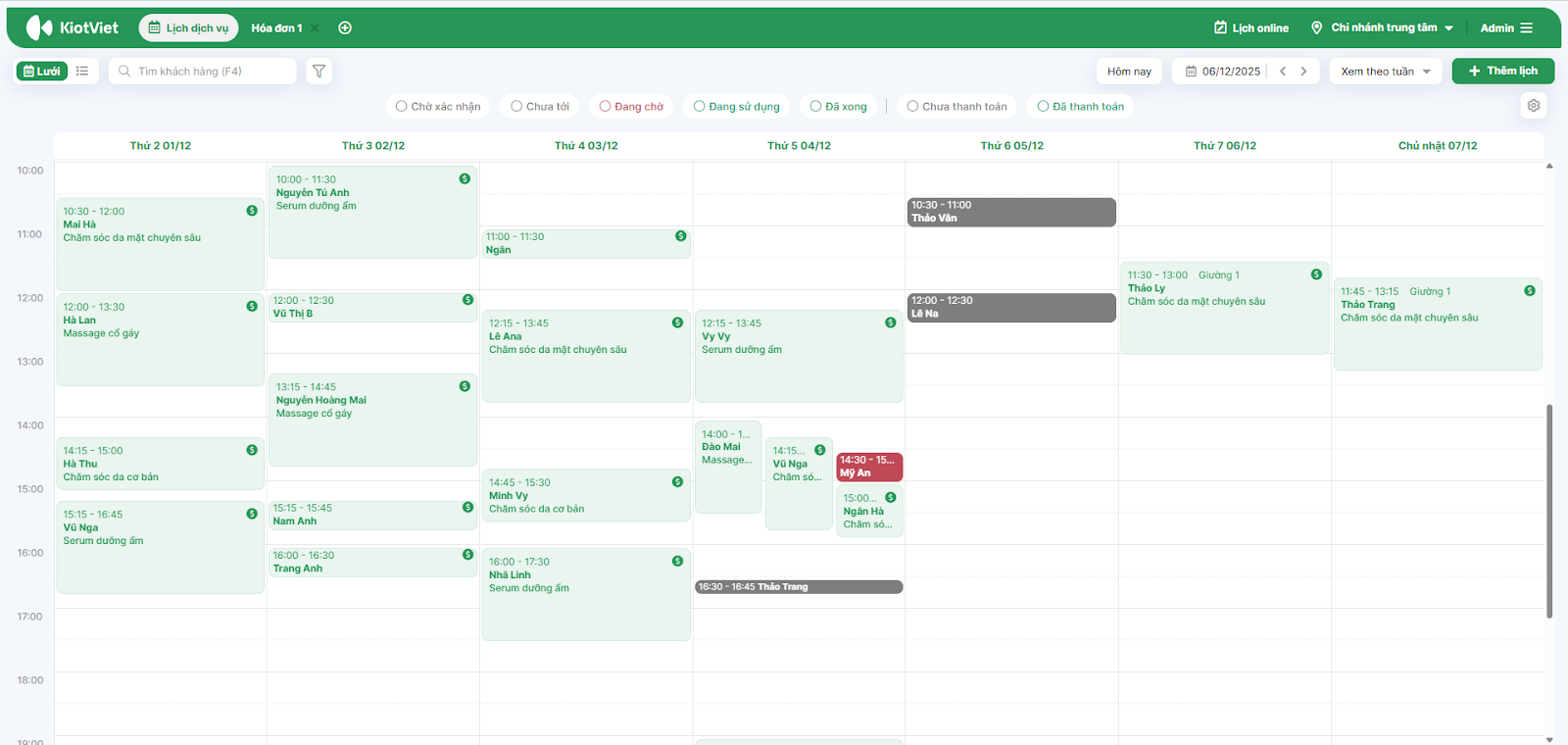Open Chi nhánh trung tâm branch dropdown

[x=1382, y=28]
